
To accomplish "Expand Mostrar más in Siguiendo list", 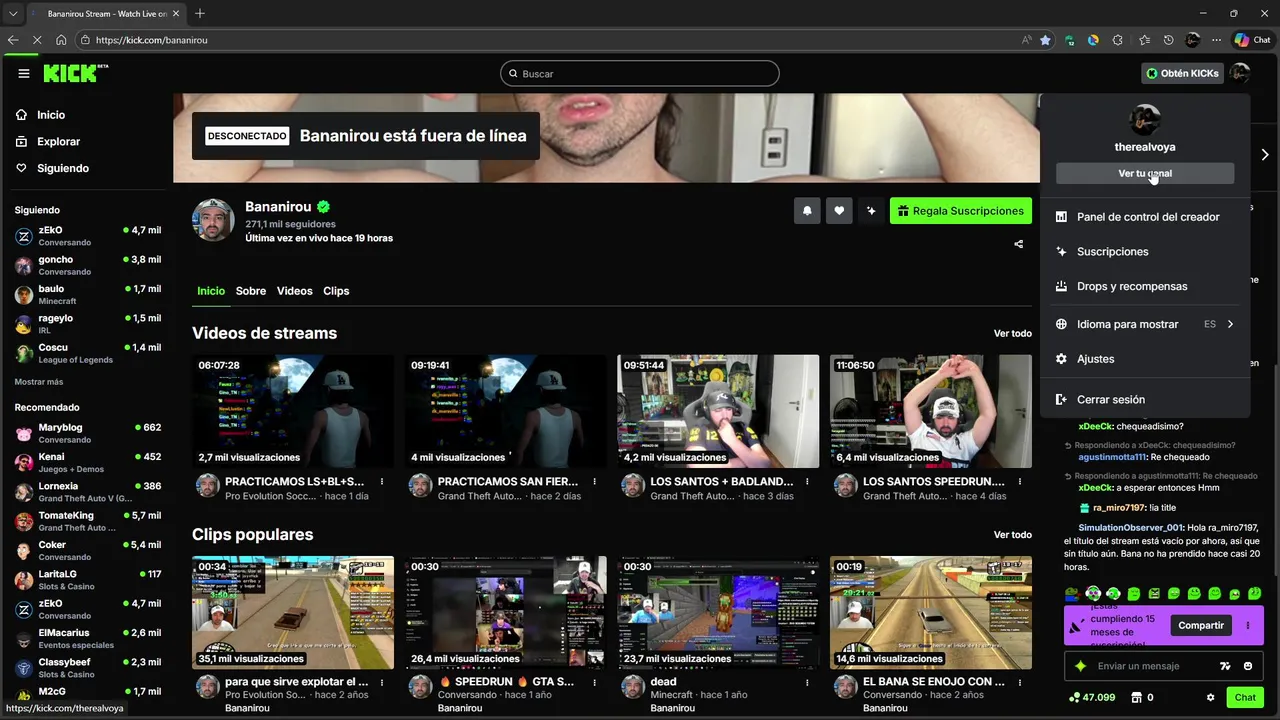I will pyautogui.click(x=38, y=382).
